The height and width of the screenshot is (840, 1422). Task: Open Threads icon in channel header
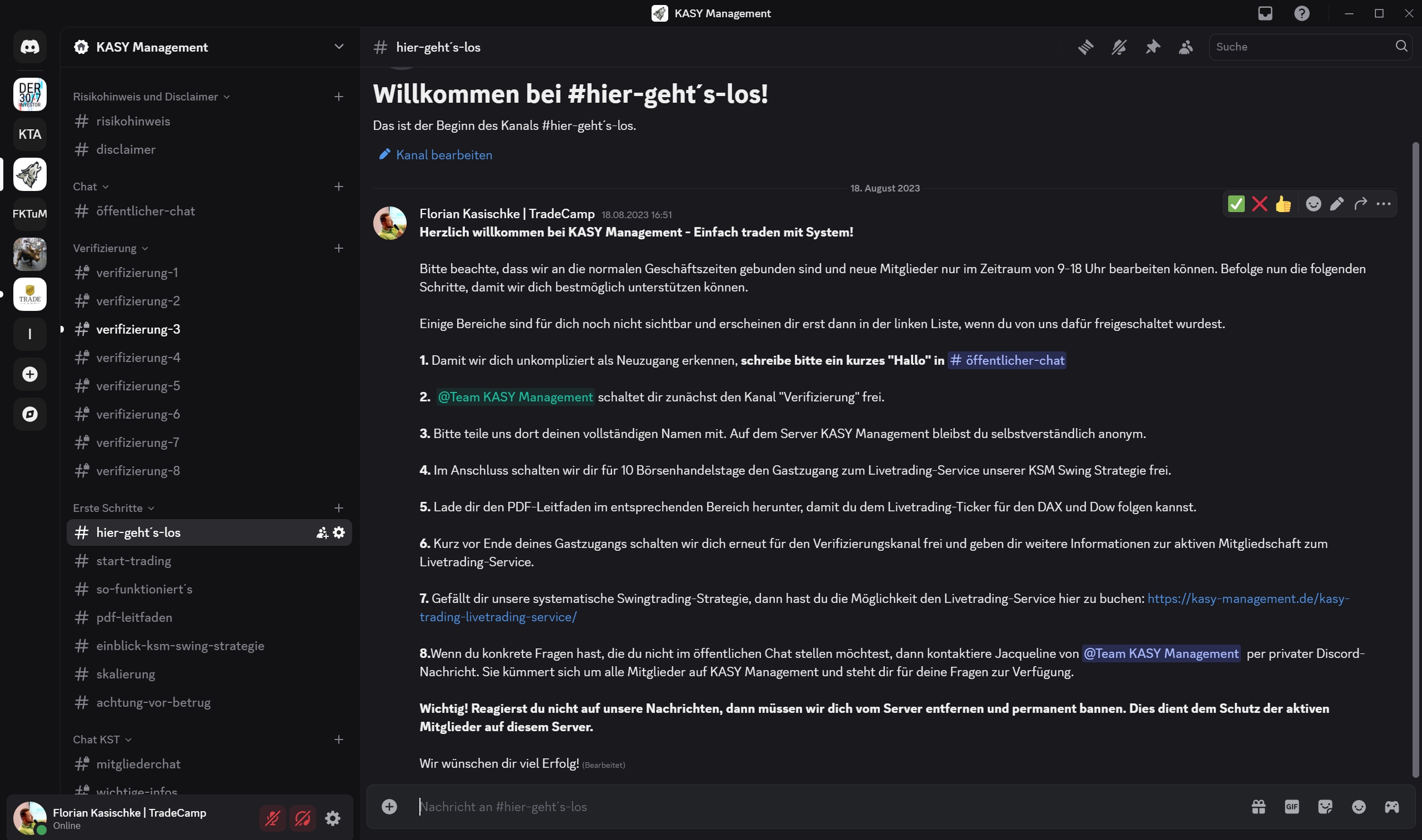1085,47
